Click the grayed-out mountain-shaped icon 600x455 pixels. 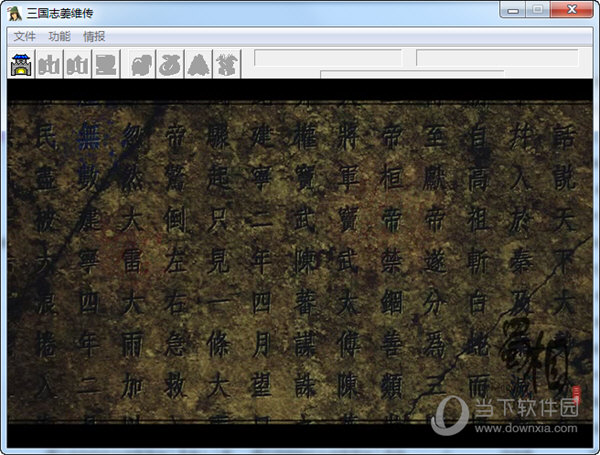click(x=198, y=64)
